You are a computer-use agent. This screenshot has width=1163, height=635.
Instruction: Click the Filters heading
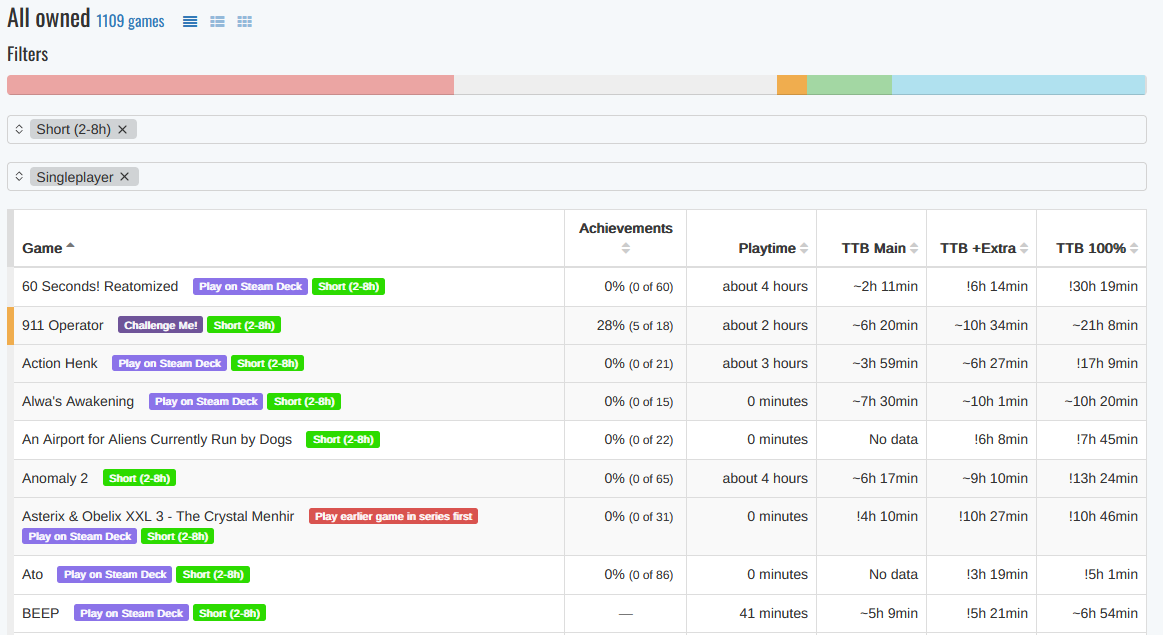click(27, 54)
